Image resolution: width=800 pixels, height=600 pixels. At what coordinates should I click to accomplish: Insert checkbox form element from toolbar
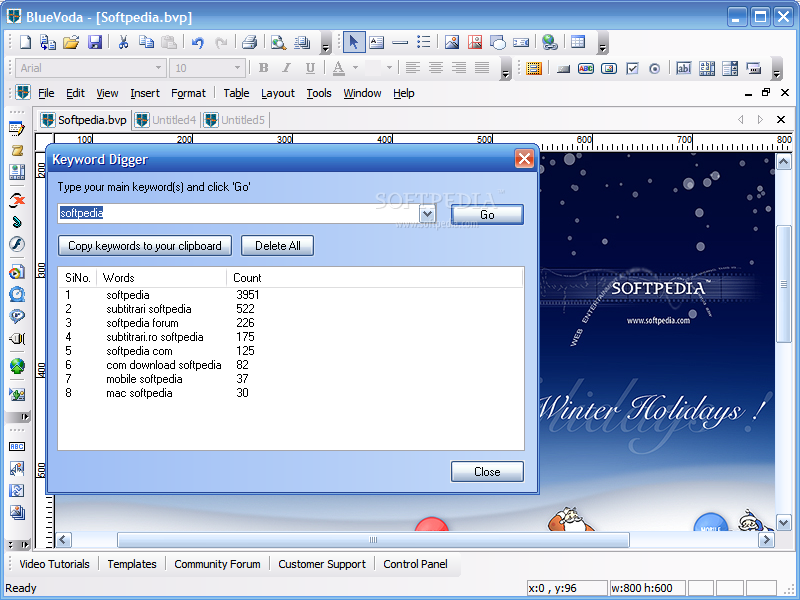tap(632, 68)
